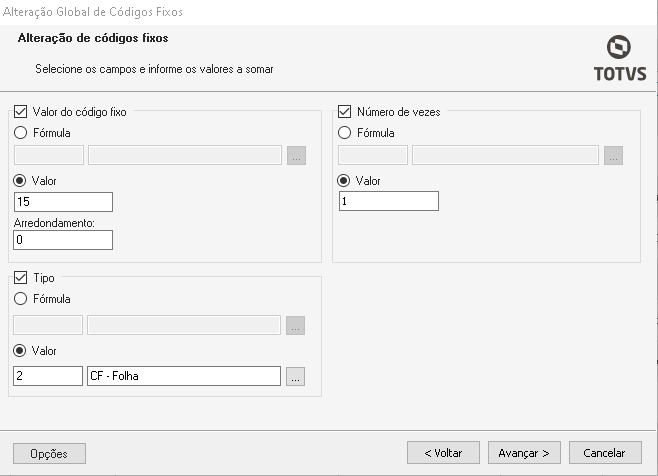Click formula code field in Tipo group
Screen dimensions: 658x476
48,325
